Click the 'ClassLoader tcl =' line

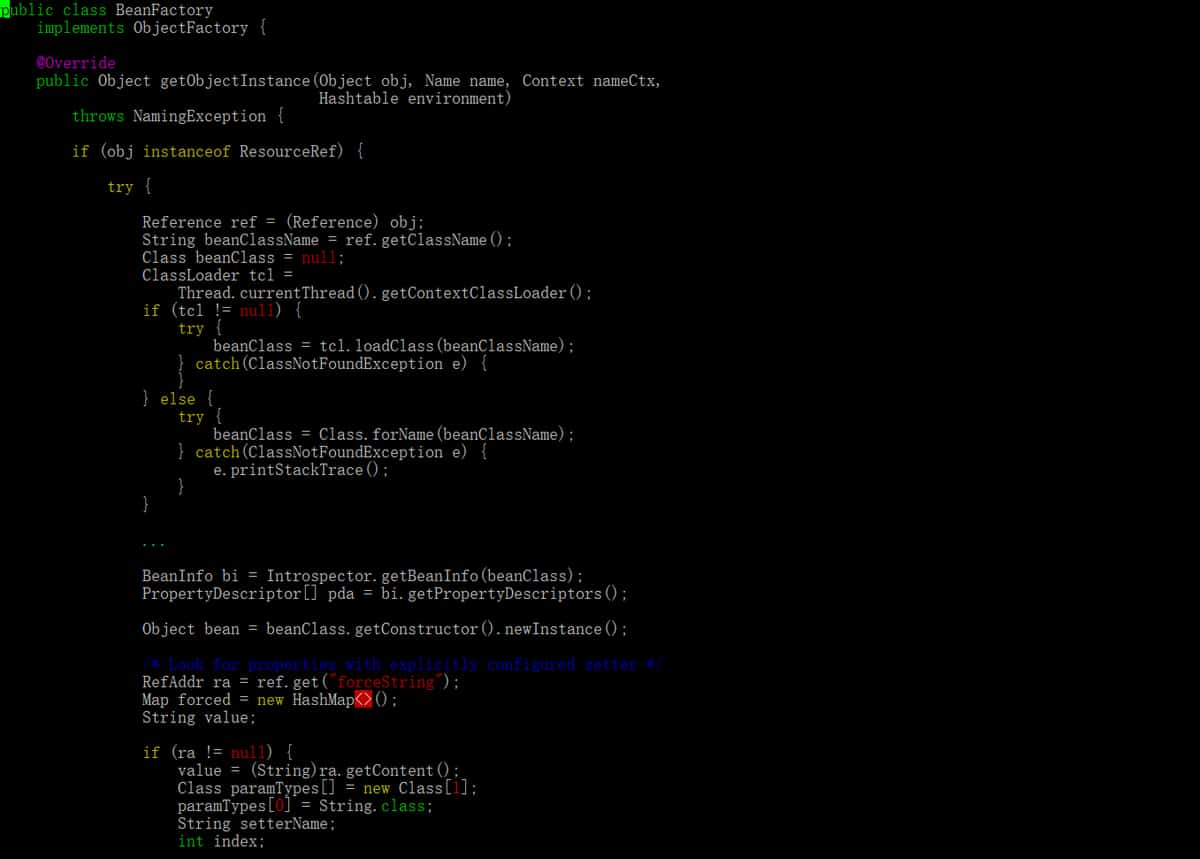pos(218,275)
